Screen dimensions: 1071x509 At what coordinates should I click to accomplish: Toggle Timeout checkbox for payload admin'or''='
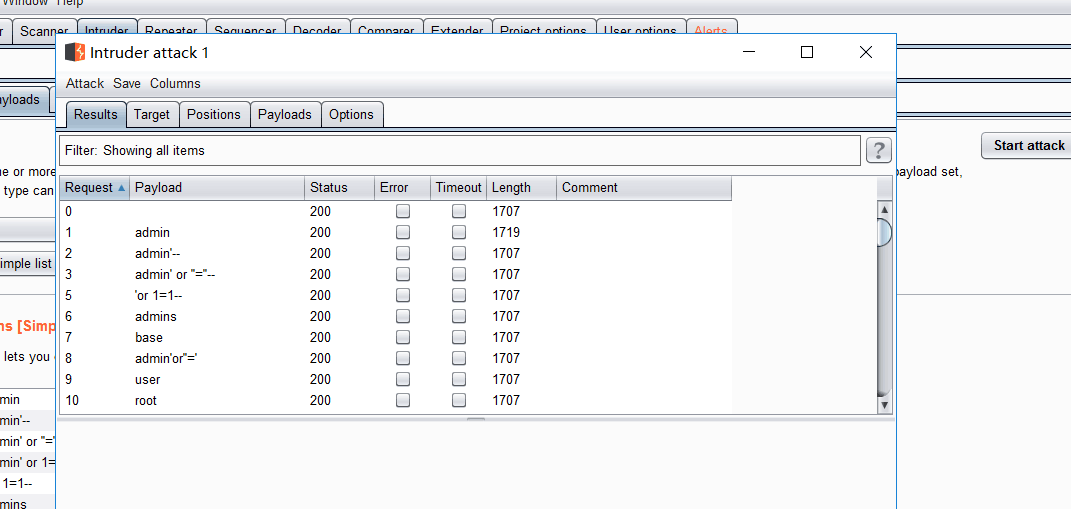tap(459, 358)
